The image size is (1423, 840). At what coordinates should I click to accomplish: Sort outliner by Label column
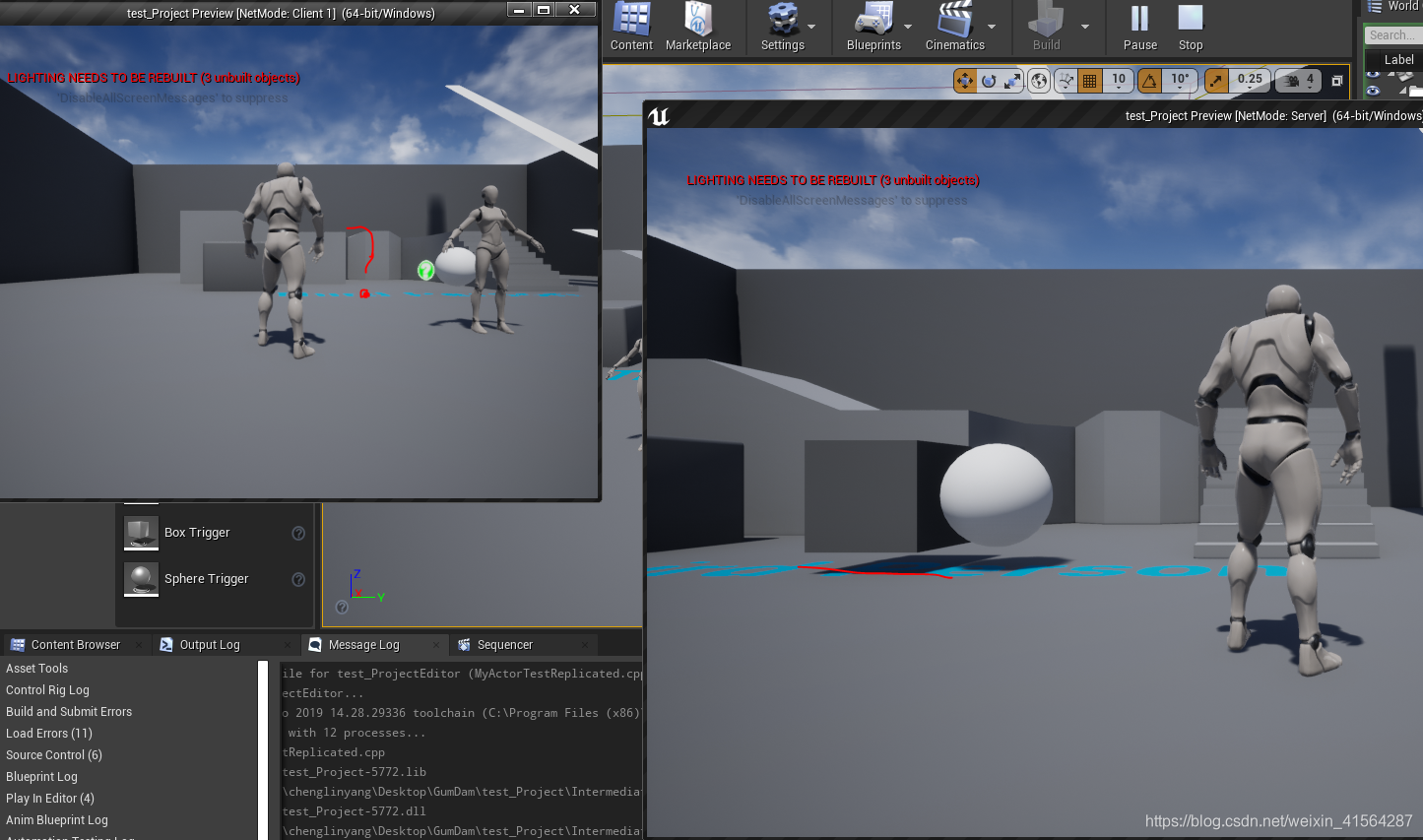[x=1398, y=60]
